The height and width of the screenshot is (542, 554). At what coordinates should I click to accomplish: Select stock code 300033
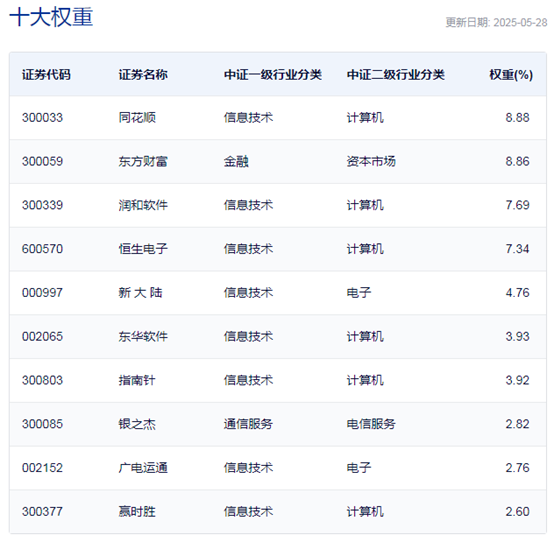[x=42, y=118]
